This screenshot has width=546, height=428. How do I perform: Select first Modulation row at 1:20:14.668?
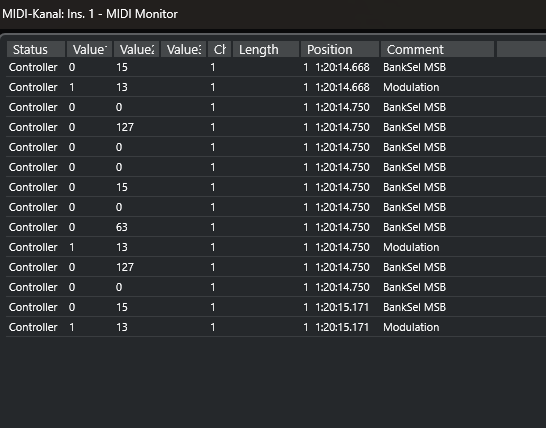pyautogui.click(x=276, y=87)
